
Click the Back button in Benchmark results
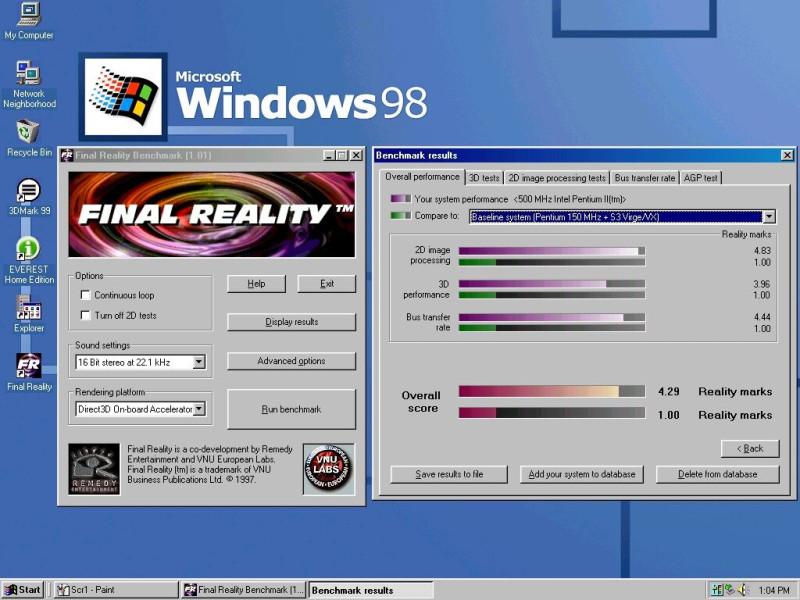(x=750, y=448)
